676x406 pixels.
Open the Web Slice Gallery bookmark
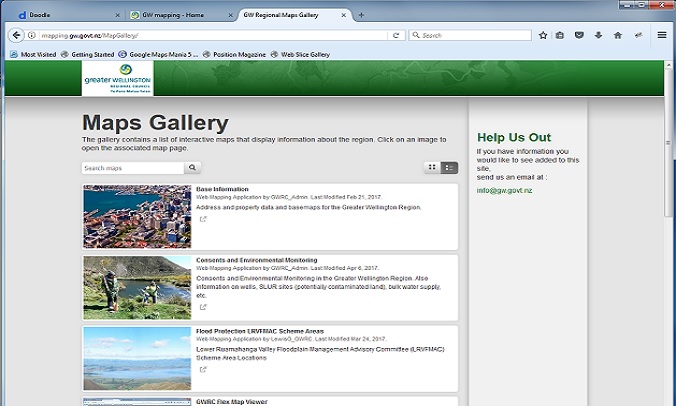click(x=300, y=54)
